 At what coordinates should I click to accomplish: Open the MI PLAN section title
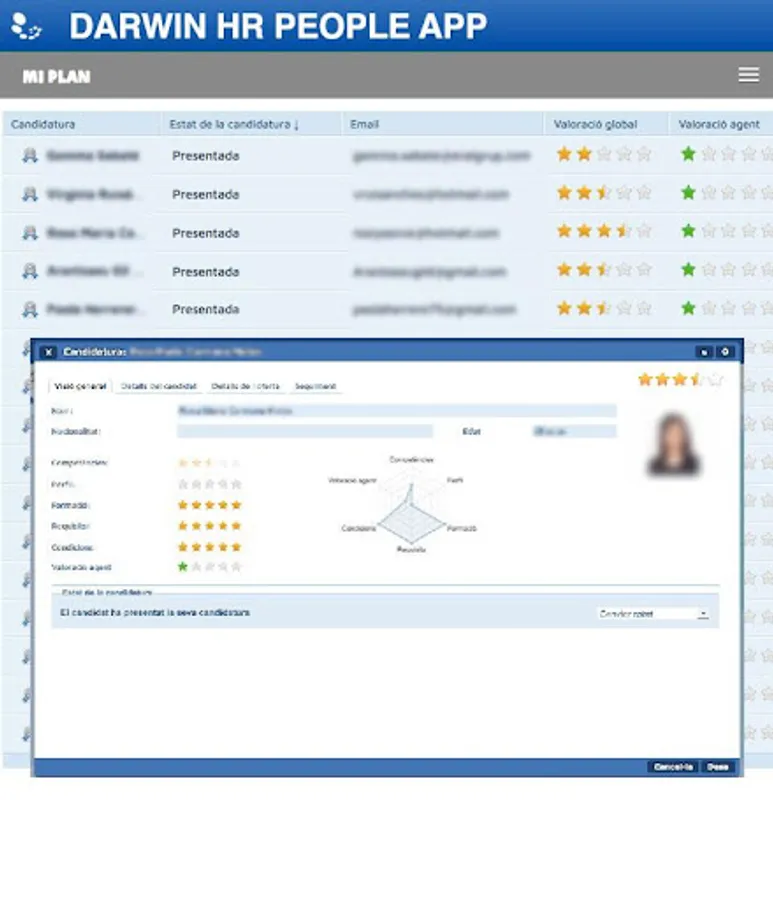tap(56, 76)
